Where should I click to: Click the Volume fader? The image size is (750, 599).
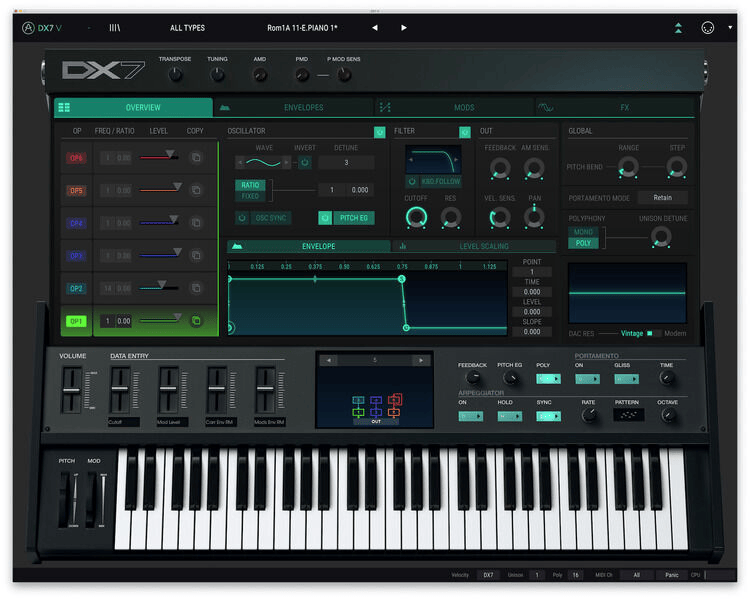pos(72,390)
